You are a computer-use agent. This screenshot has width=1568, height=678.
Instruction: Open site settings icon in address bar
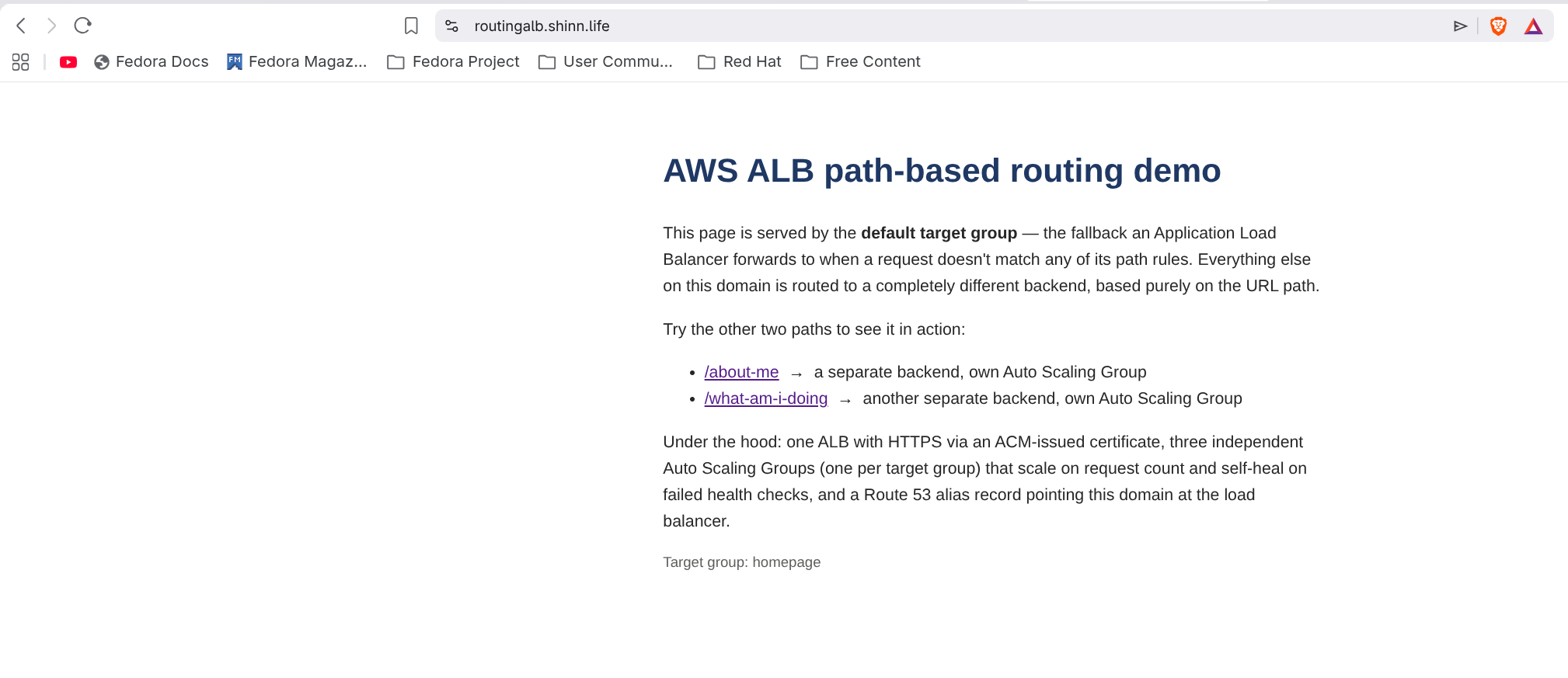[451, 26]
